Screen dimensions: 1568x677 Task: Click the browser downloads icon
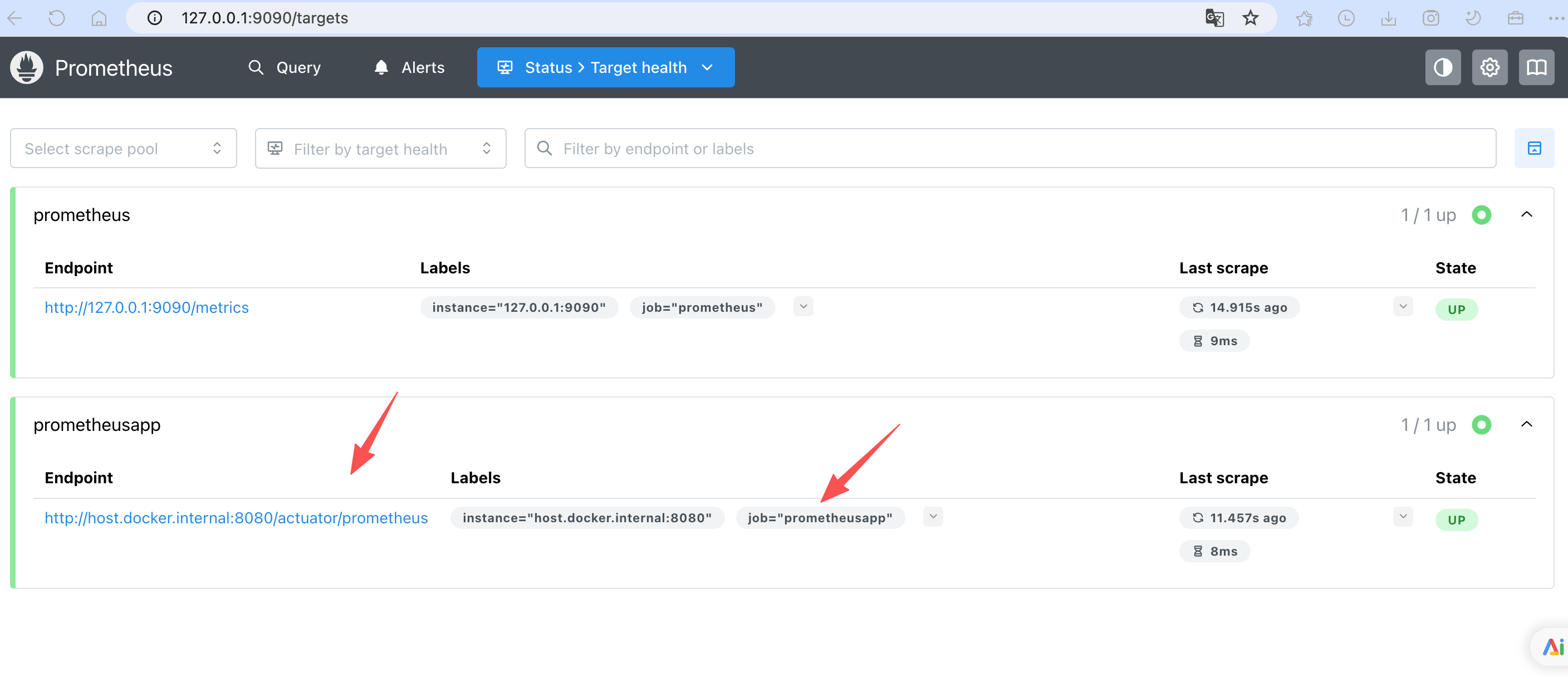pos(1388,18)
